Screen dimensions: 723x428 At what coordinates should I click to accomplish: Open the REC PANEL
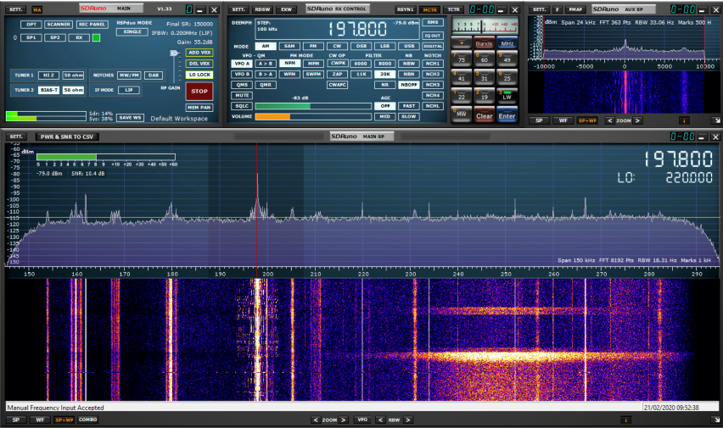coord(92,24)
